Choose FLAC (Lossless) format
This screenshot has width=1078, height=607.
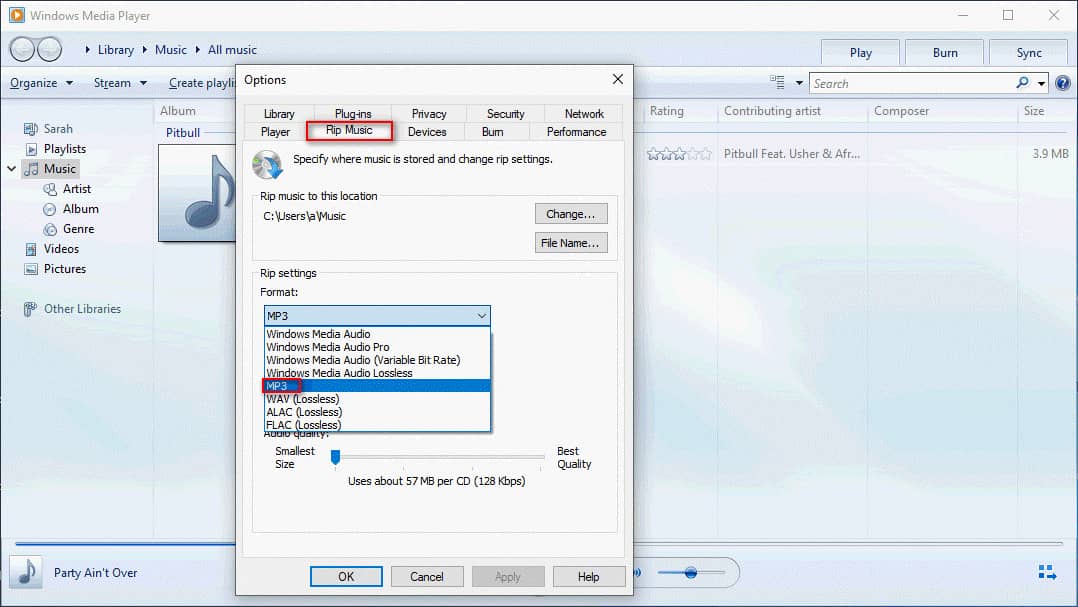coord(377,425)
